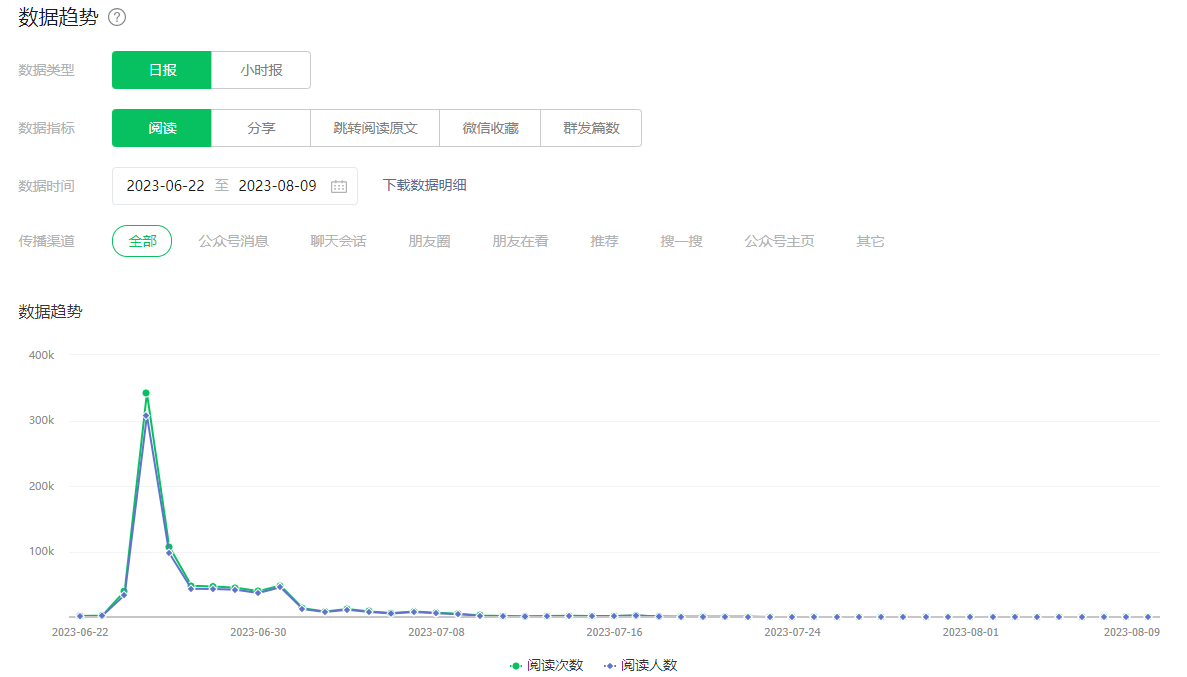Click the 2023-08-01 x-axis label
This screenshot has height=677, width=1187.
(x=970, y=632)
